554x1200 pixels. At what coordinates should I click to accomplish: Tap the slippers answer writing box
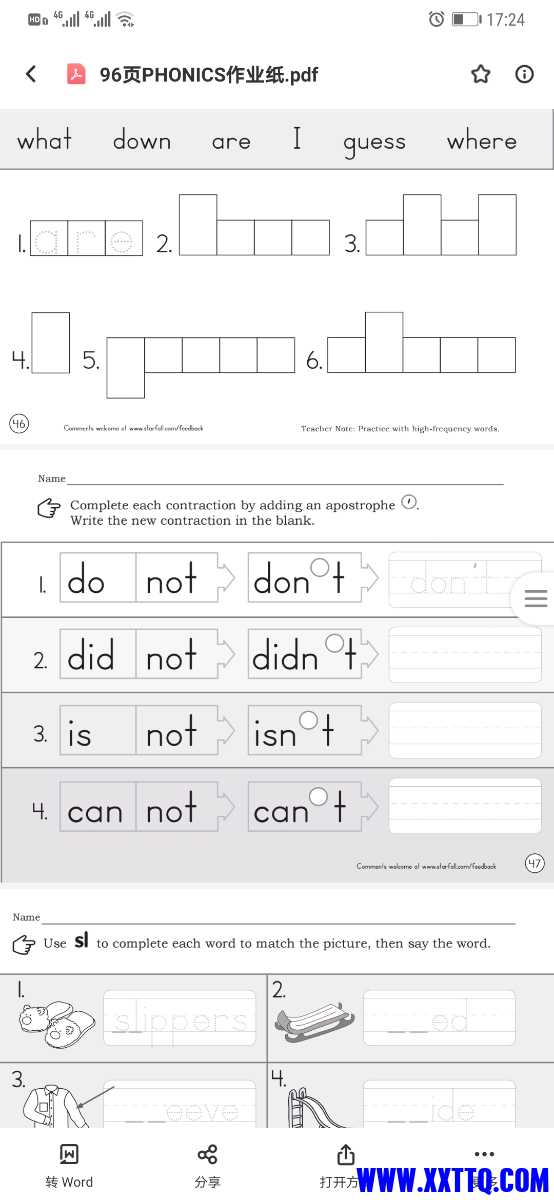[x=179, y=1018]
